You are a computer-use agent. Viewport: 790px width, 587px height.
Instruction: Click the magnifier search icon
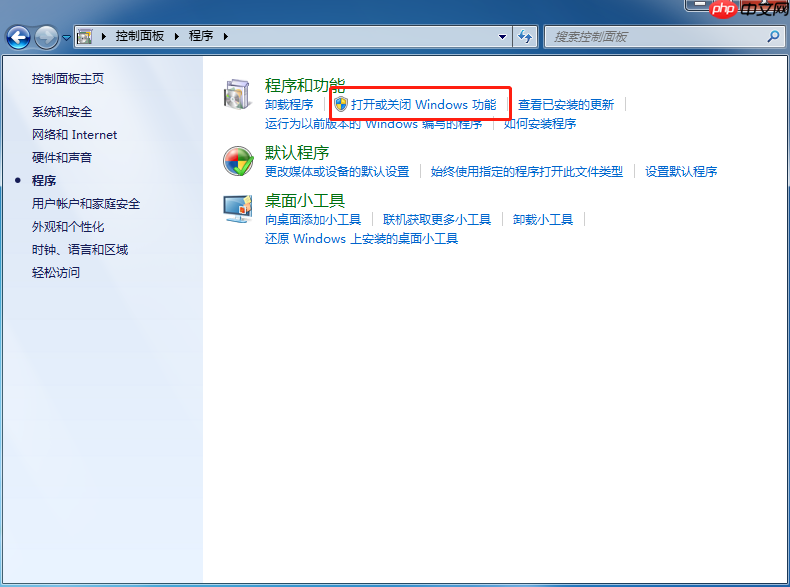point(773,36)
